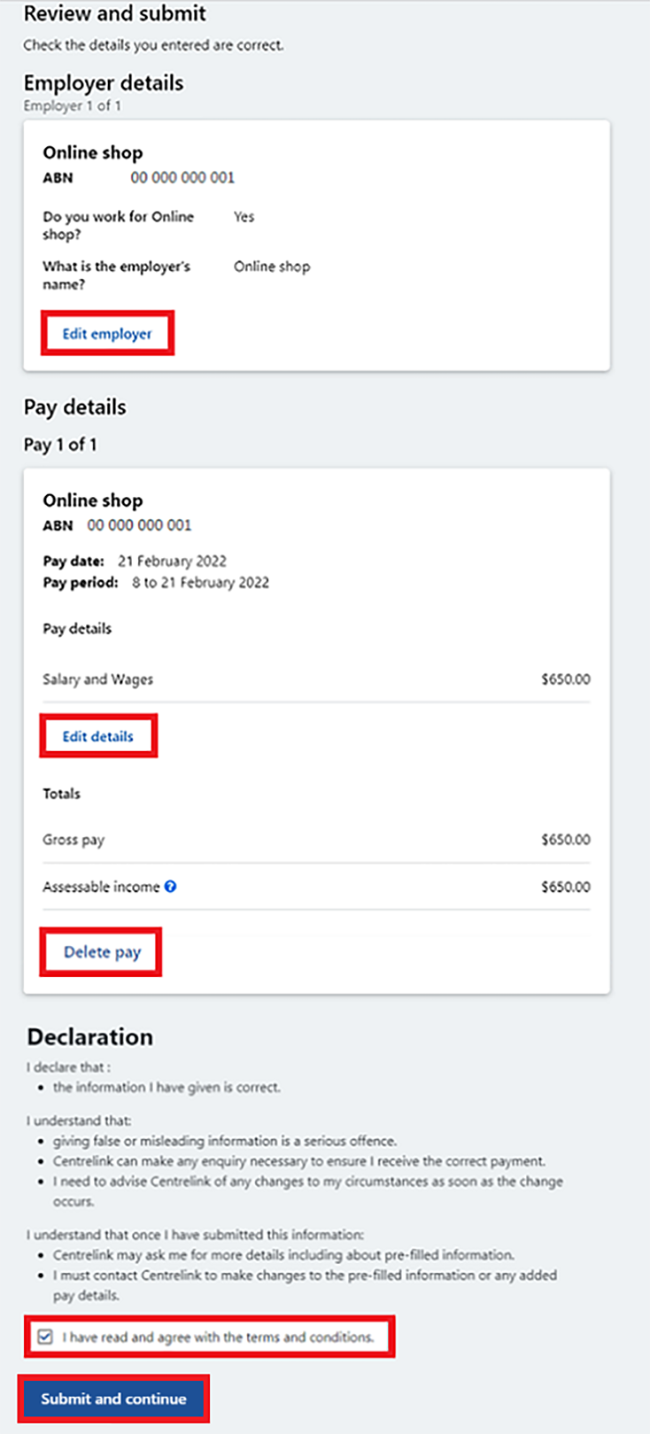Viewport: 650px width, 1434px height.
Task: Click the Assessable income label text
Action: pyautogui.click(x=101, y=887)
